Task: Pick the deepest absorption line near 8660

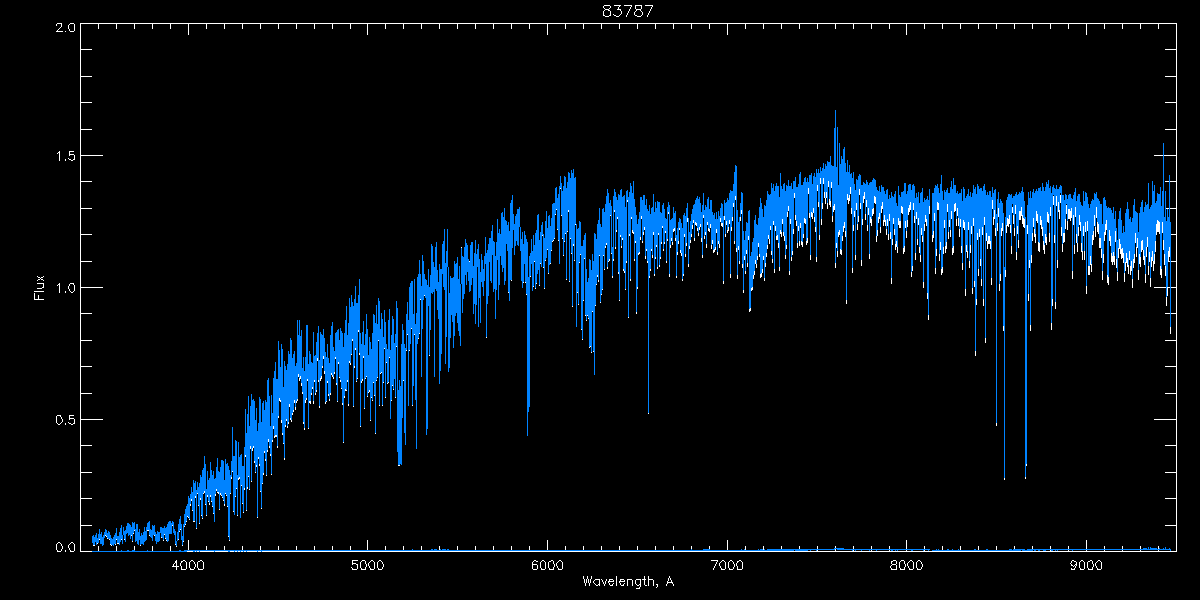Action: pos(1025,477)
